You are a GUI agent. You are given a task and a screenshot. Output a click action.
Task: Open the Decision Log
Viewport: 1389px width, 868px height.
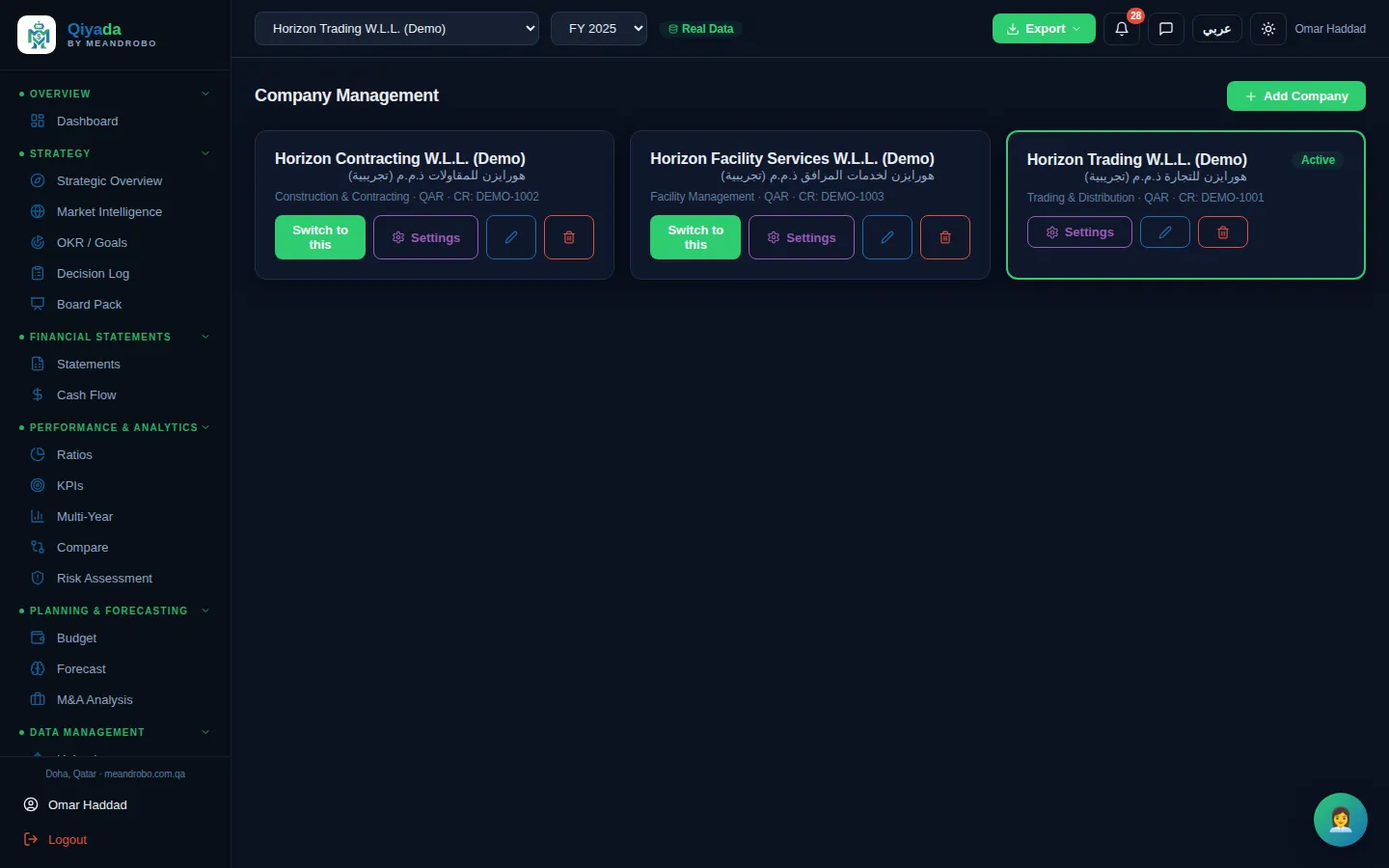[x=116, y=274]
